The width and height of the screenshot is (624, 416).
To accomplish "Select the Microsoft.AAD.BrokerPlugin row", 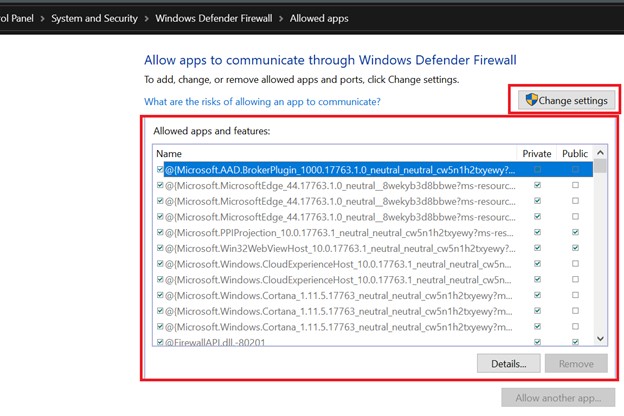I will tap(373, 170).
